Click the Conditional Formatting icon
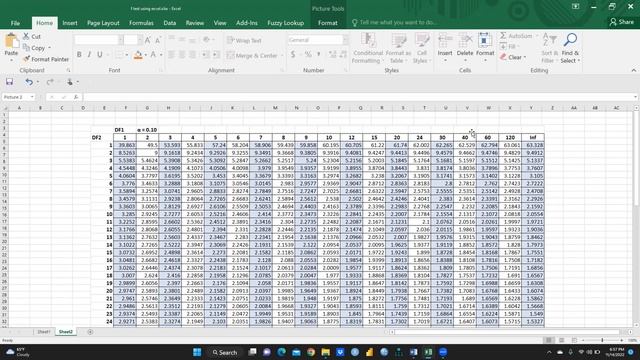The image size is (640, 360). click(x=368, y=41)
